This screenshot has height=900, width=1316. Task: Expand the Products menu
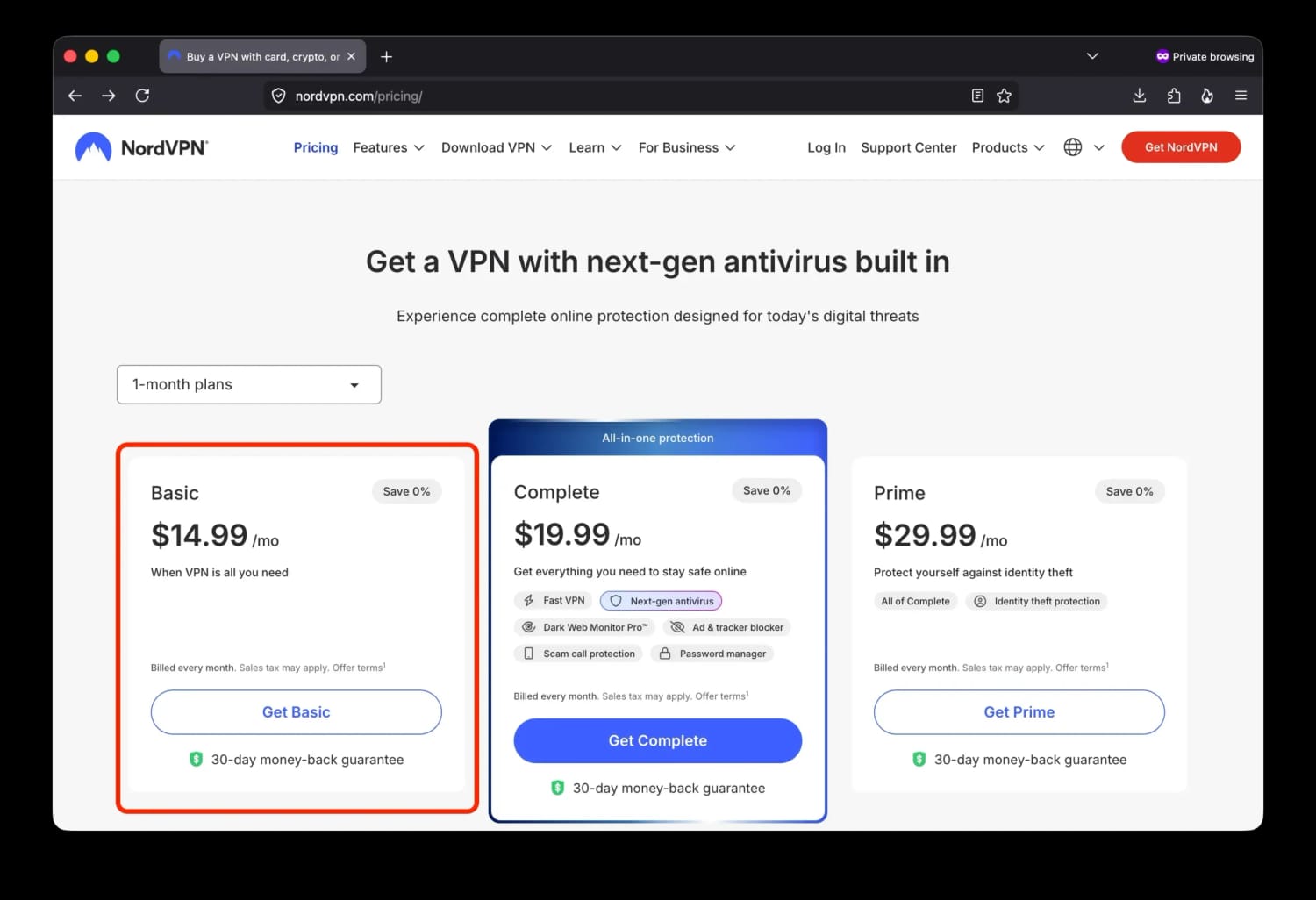[1008, 147]
